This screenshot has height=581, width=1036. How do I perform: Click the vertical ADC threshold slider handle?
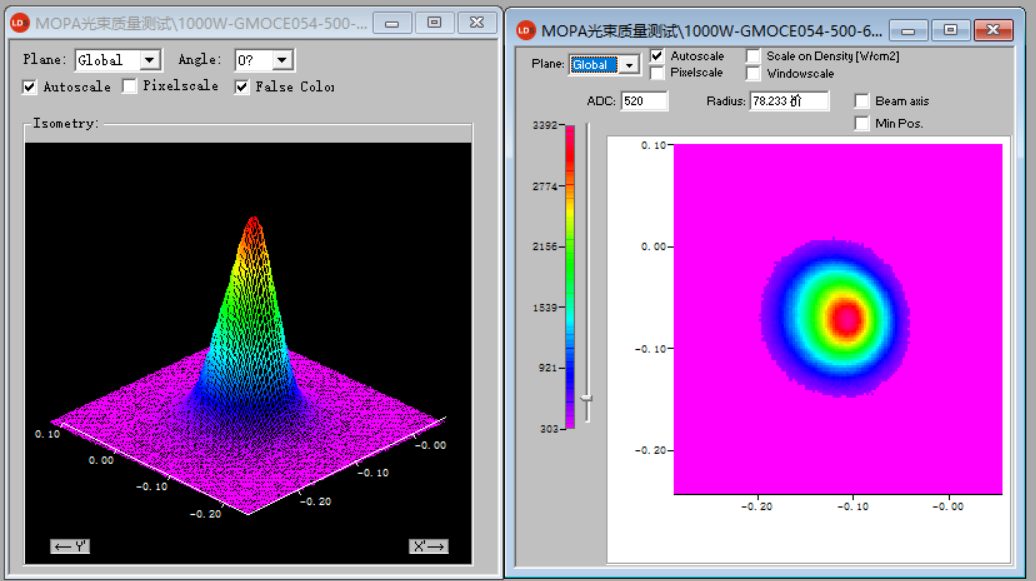click(587, 398)
